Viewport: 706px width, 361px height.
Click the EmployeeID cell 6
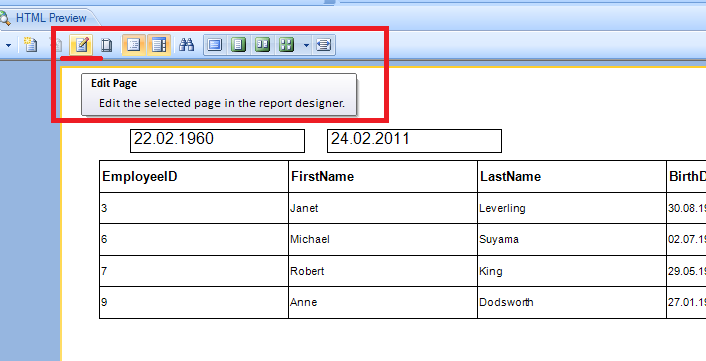click(194, 239)
